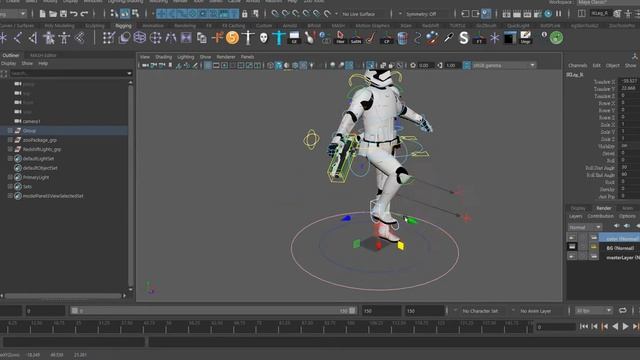Click No Character Set button
The width and height of the screenshot is (640, 360).
(480, 311)
